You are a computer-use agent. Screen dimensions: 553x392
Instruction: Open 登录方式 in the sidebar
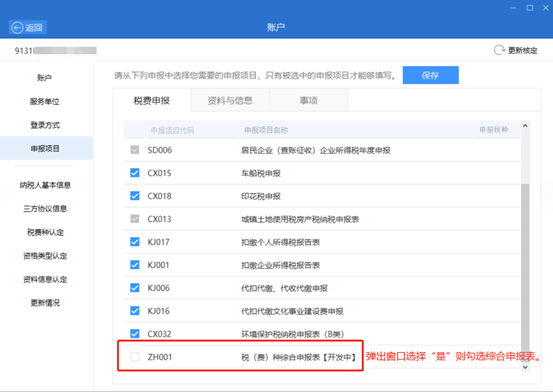click(x=45, y=125)
